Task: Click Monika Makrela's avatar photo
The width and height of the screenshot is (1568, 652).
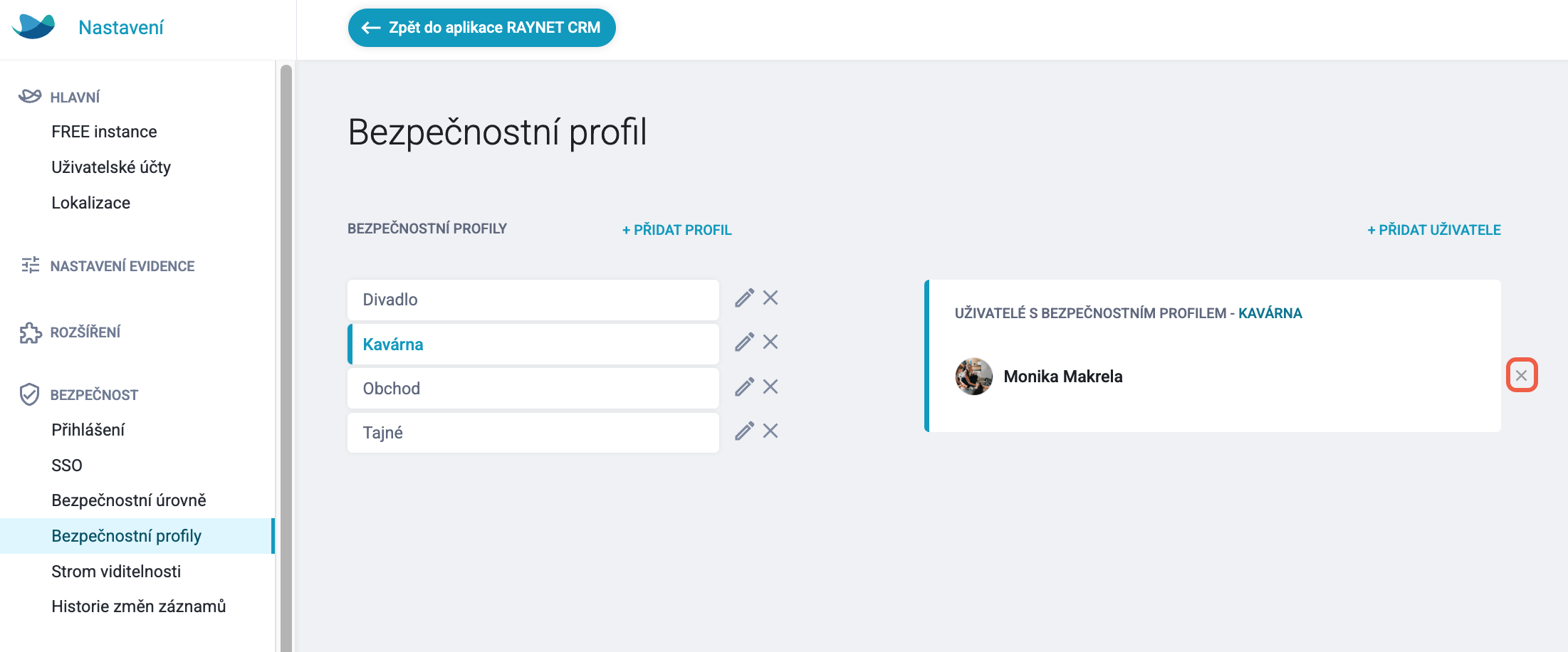Action: click(x=973, y=377)
